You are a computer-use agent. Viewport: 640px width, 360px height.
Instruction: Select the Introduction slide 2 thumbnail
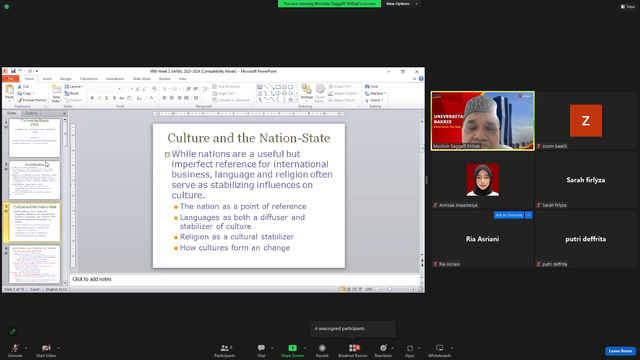[x=35, y=180]
